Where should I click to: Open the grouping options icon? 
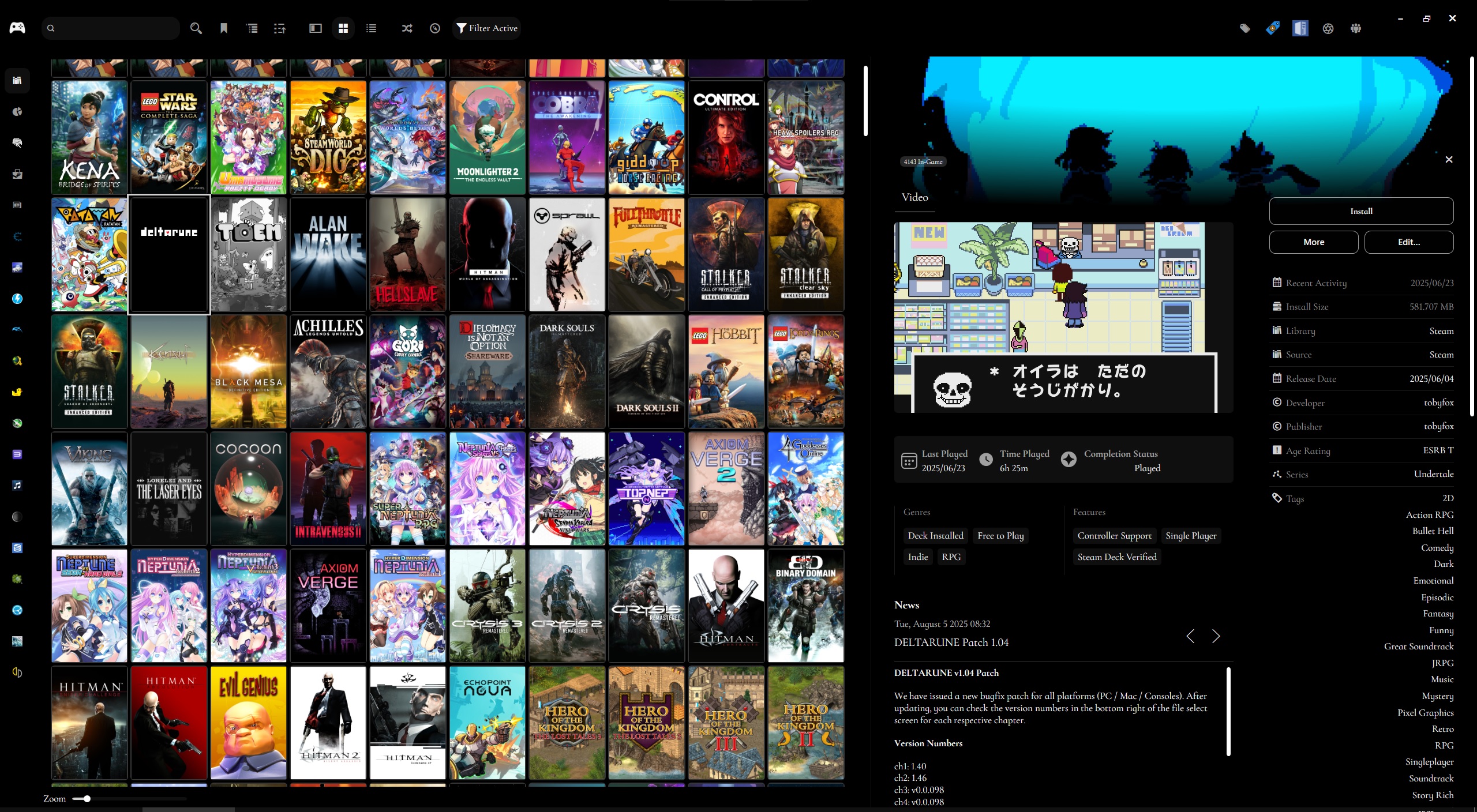tap(252, 28)
